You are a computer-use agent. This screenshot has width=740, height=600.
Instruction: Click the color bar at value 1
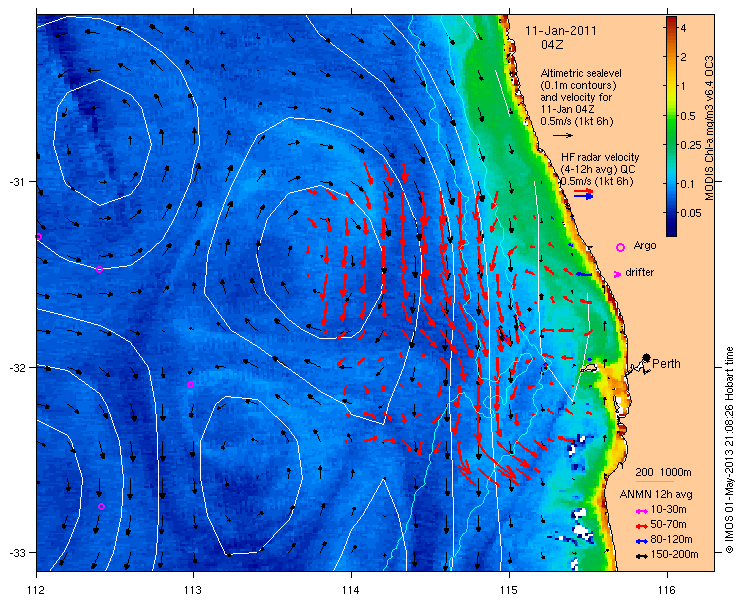(x=671, y=85)
